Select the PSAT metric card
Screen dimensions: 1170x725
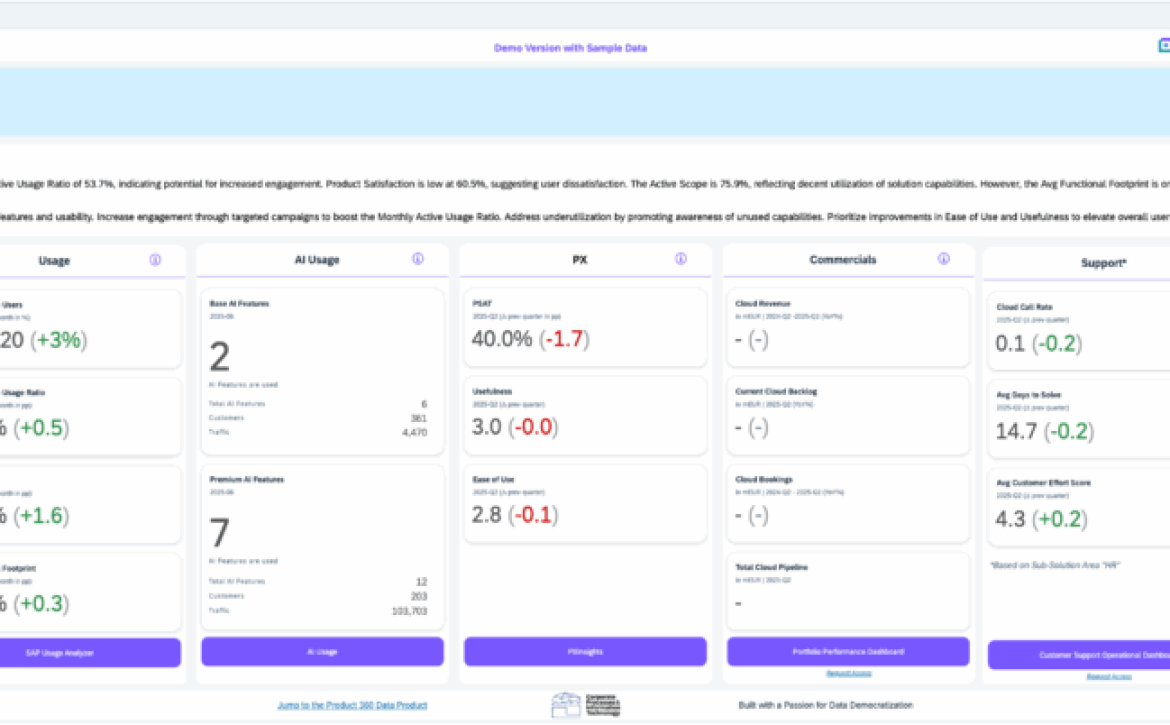pos(585,327)
